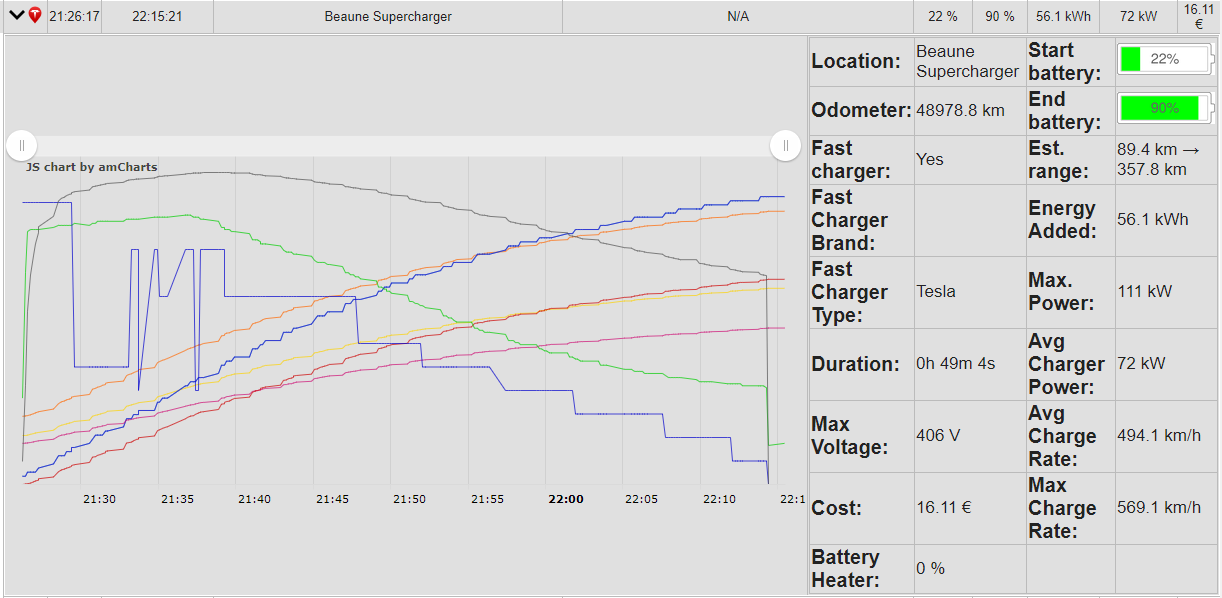Select the 22:15:21 end time cell
This screenshot has width=1222, height=598.
[x=157, y=17]
